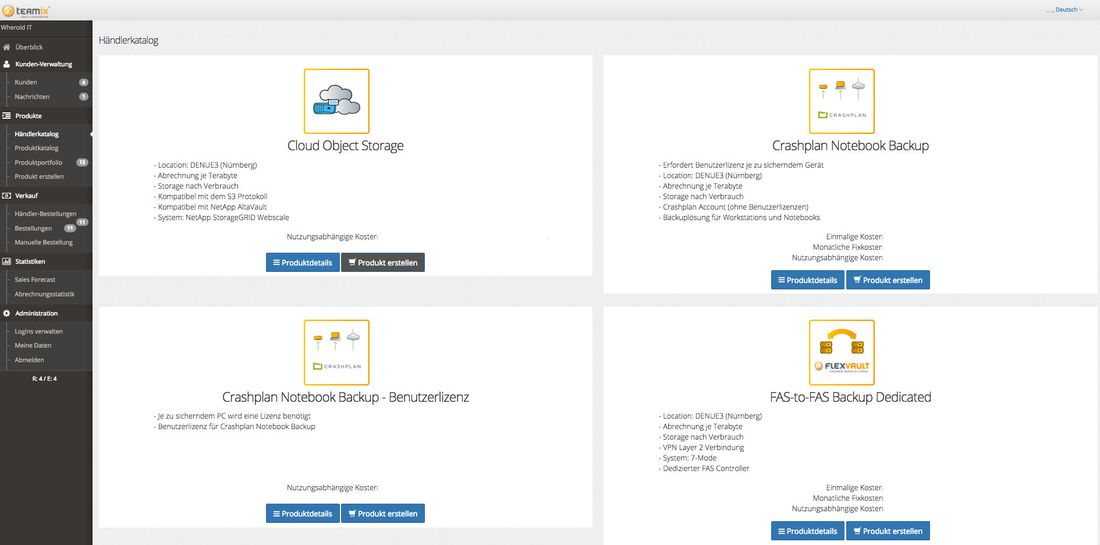Click the Kunden-Verwaltung user icon
This screenshot has width=1100, height=545.
pos(7,64)
